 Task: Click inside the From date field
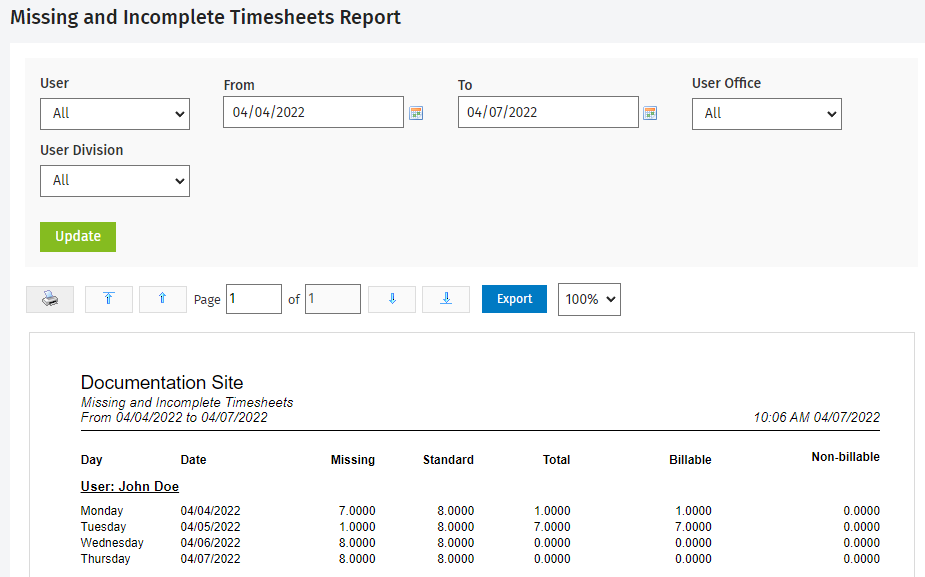click(313, 112)
